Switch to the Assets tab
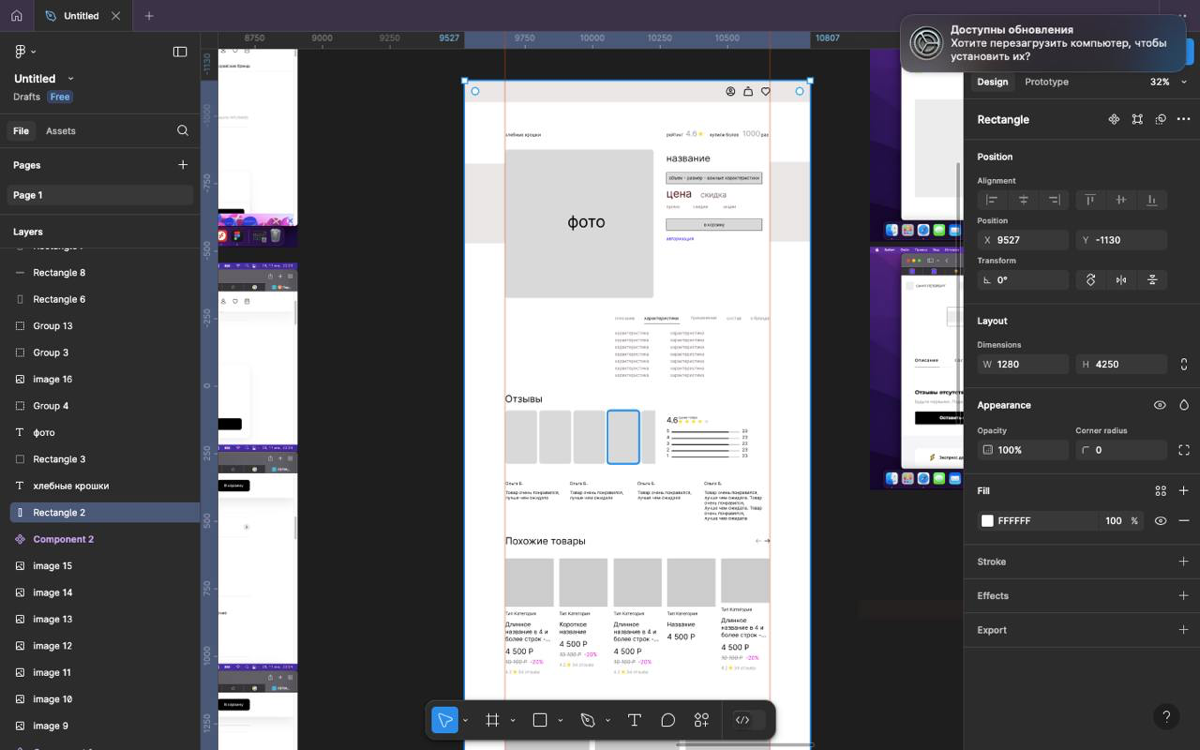Viewport: 1200px width, 750px height. tap(61, 131)
